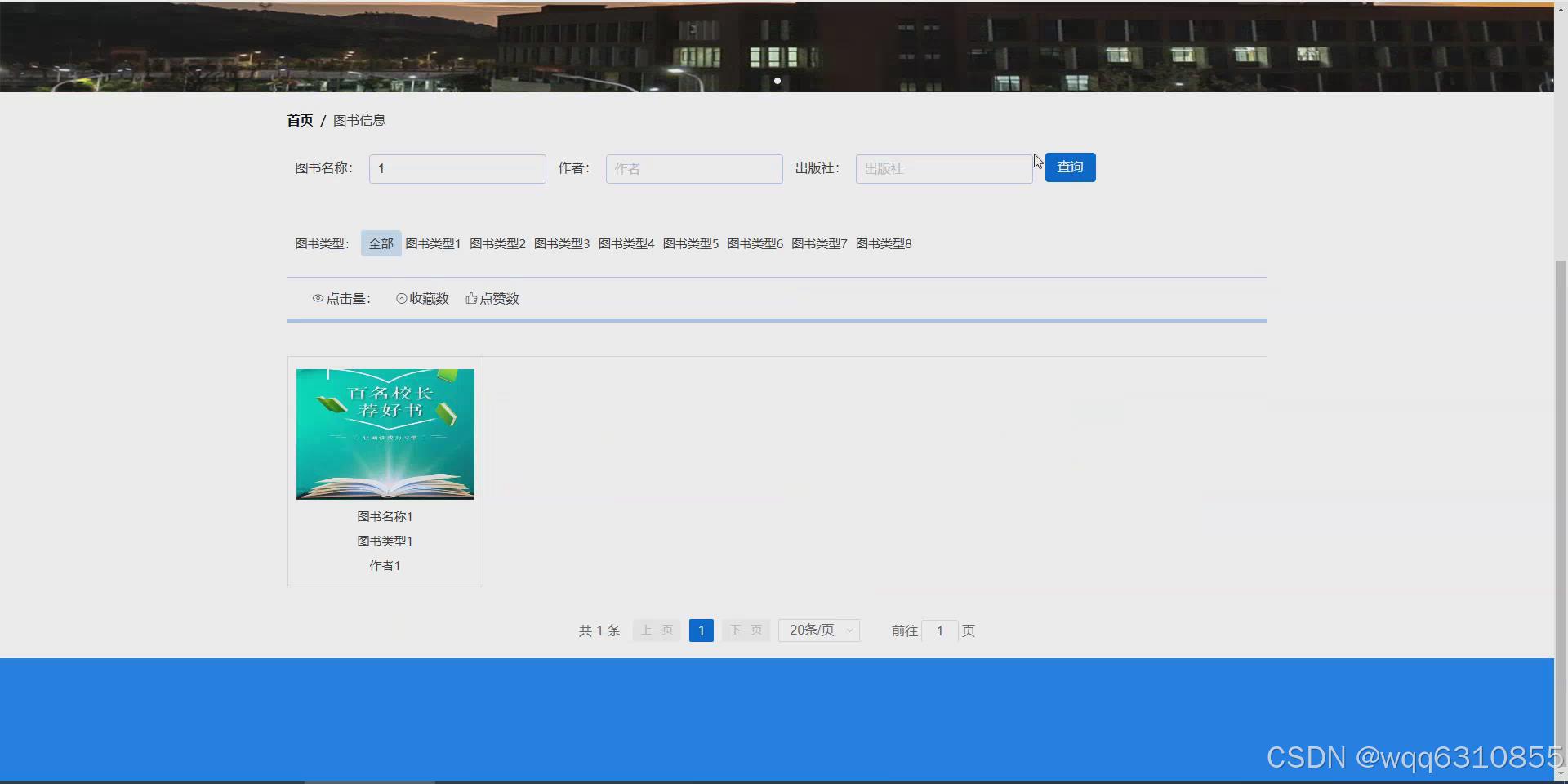The width and height of the screenshot is (1568, 784).
Task: Select the 图书类型8 filter
Action: (884, 243)
